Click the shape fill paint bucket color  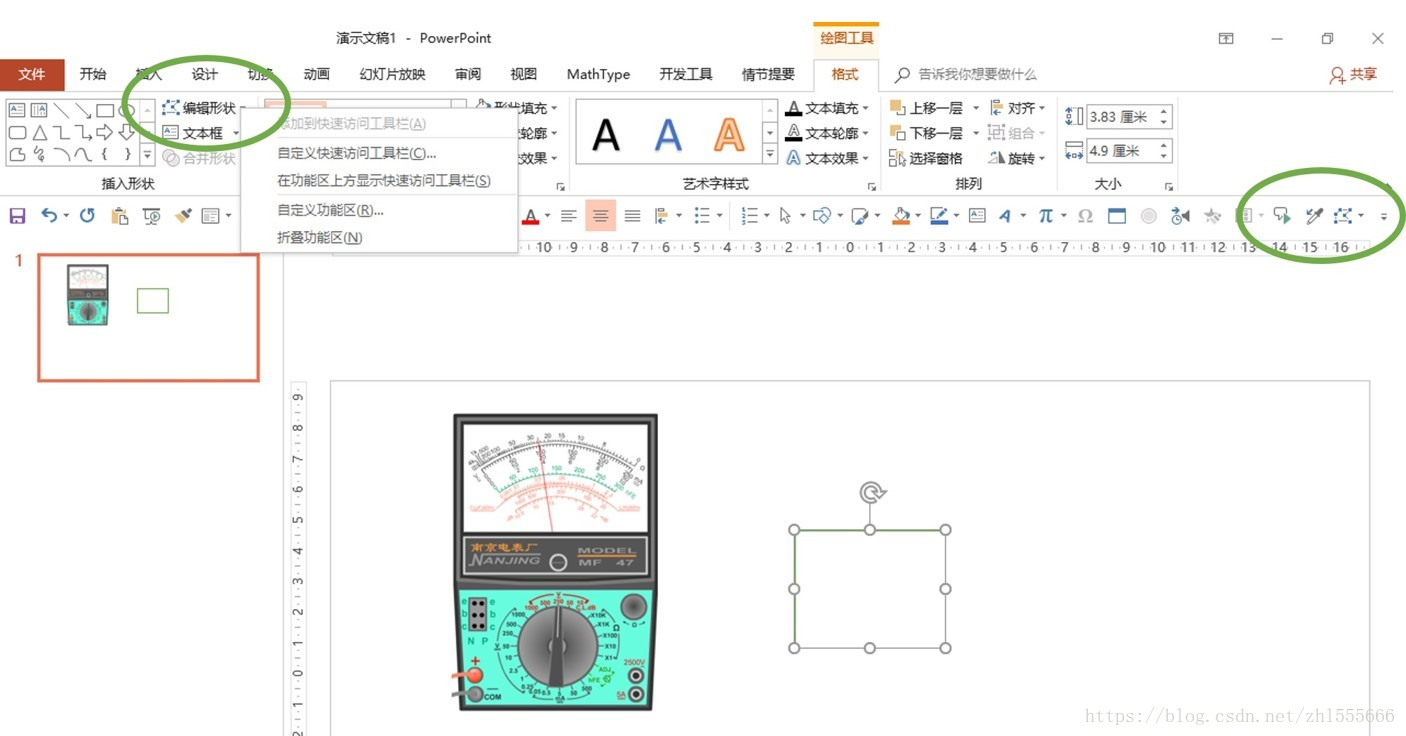click(901, 215)
